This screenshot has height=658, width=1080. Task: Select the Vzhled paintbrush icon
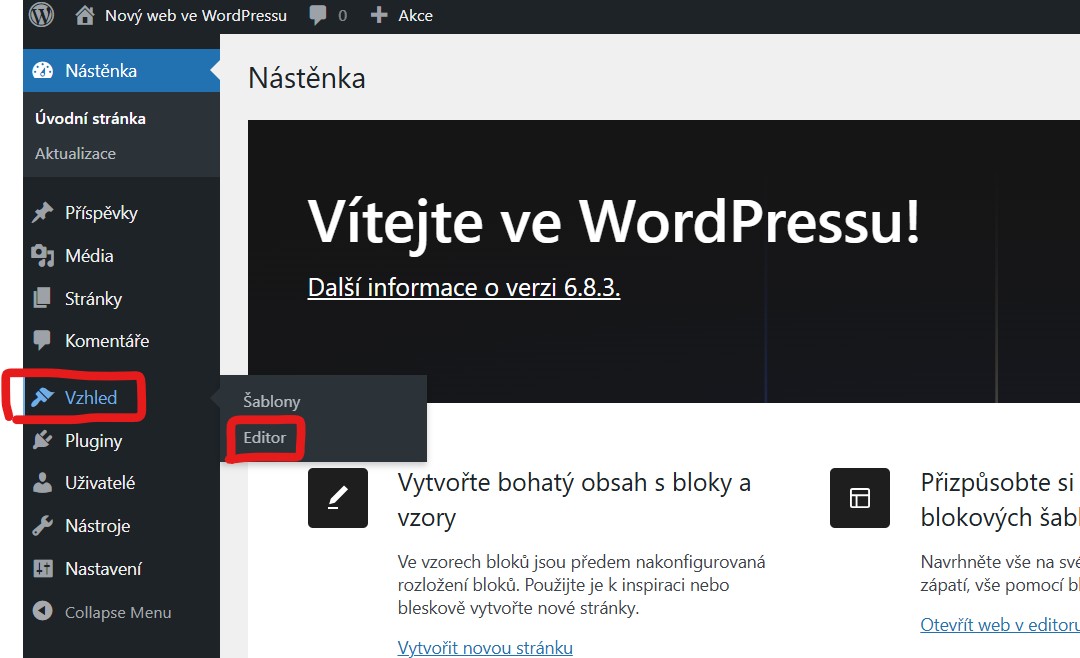(43, 397)
